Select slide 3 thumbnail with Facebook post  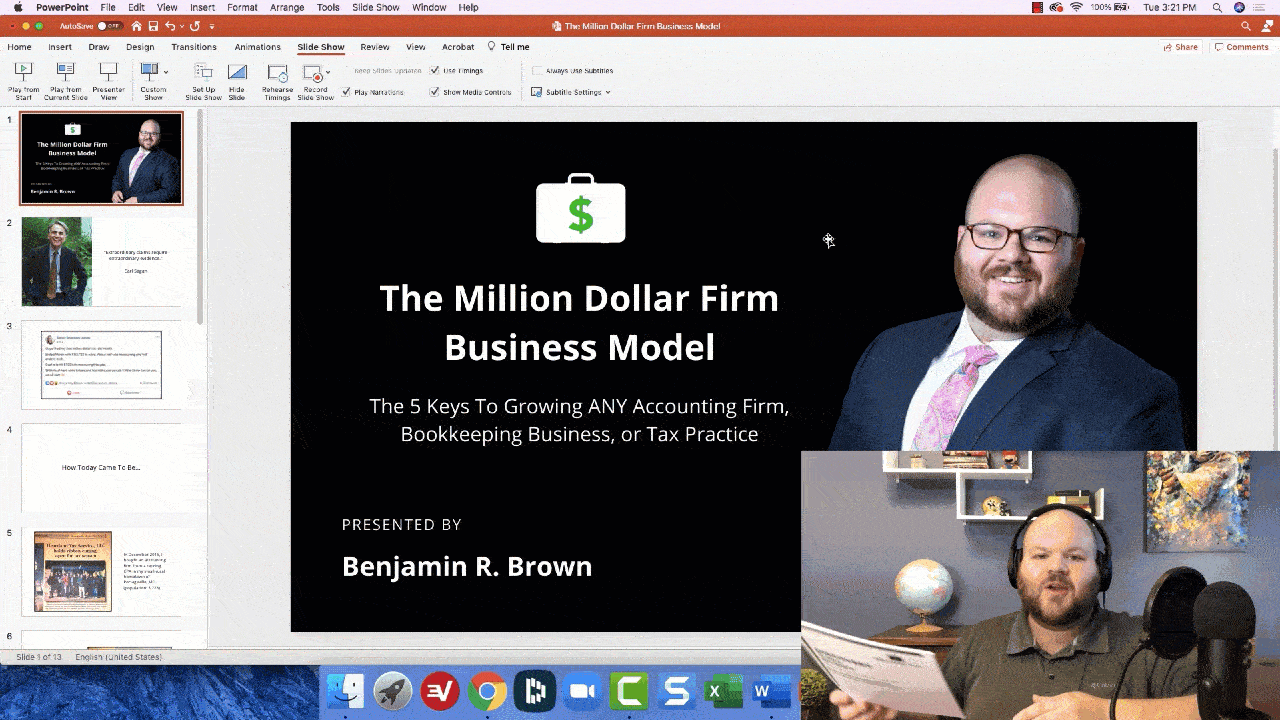coord(102,364)
